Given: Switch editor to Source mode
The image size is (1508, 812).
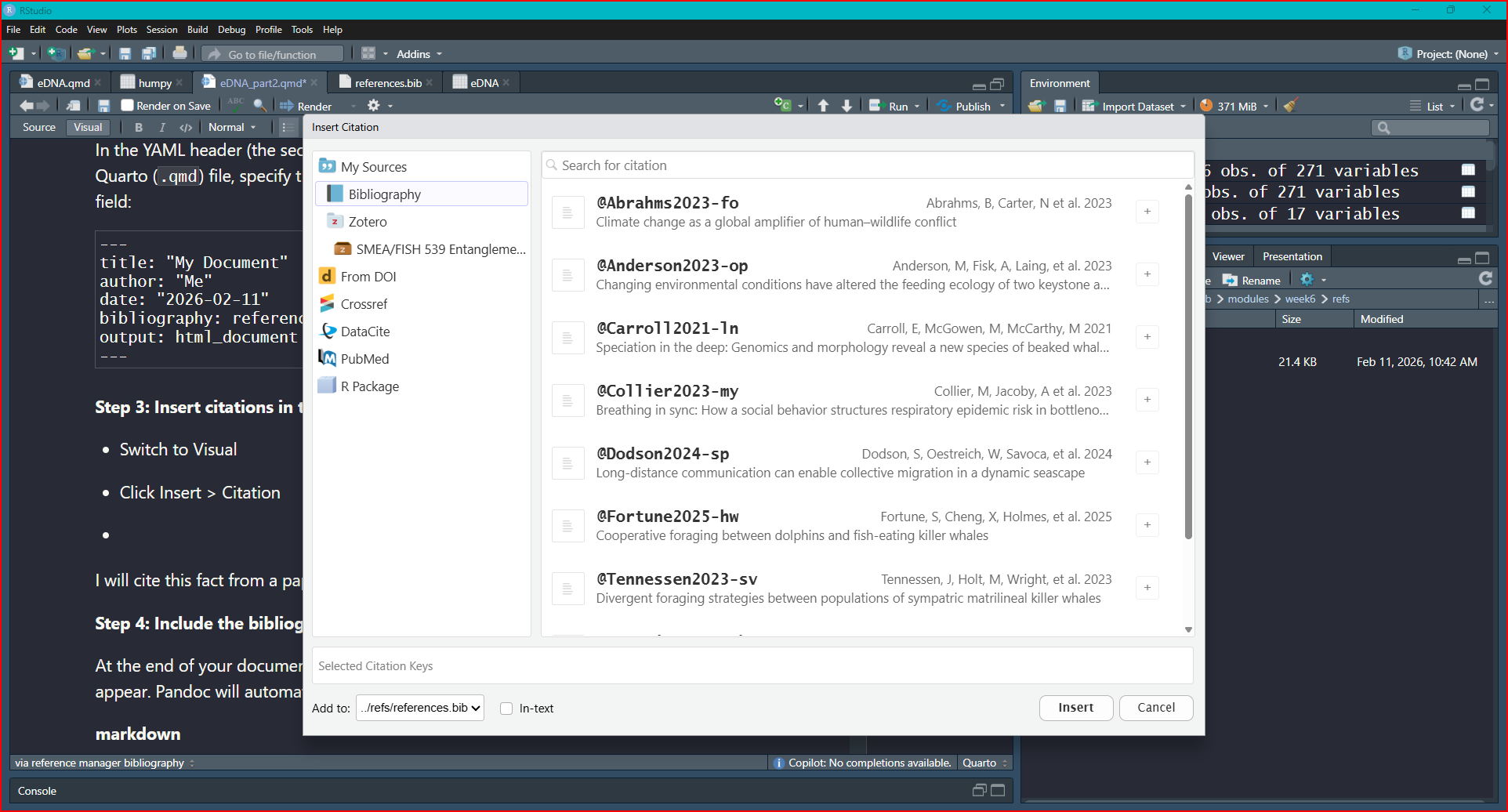Looking at the screenshot, I should 39,127.
